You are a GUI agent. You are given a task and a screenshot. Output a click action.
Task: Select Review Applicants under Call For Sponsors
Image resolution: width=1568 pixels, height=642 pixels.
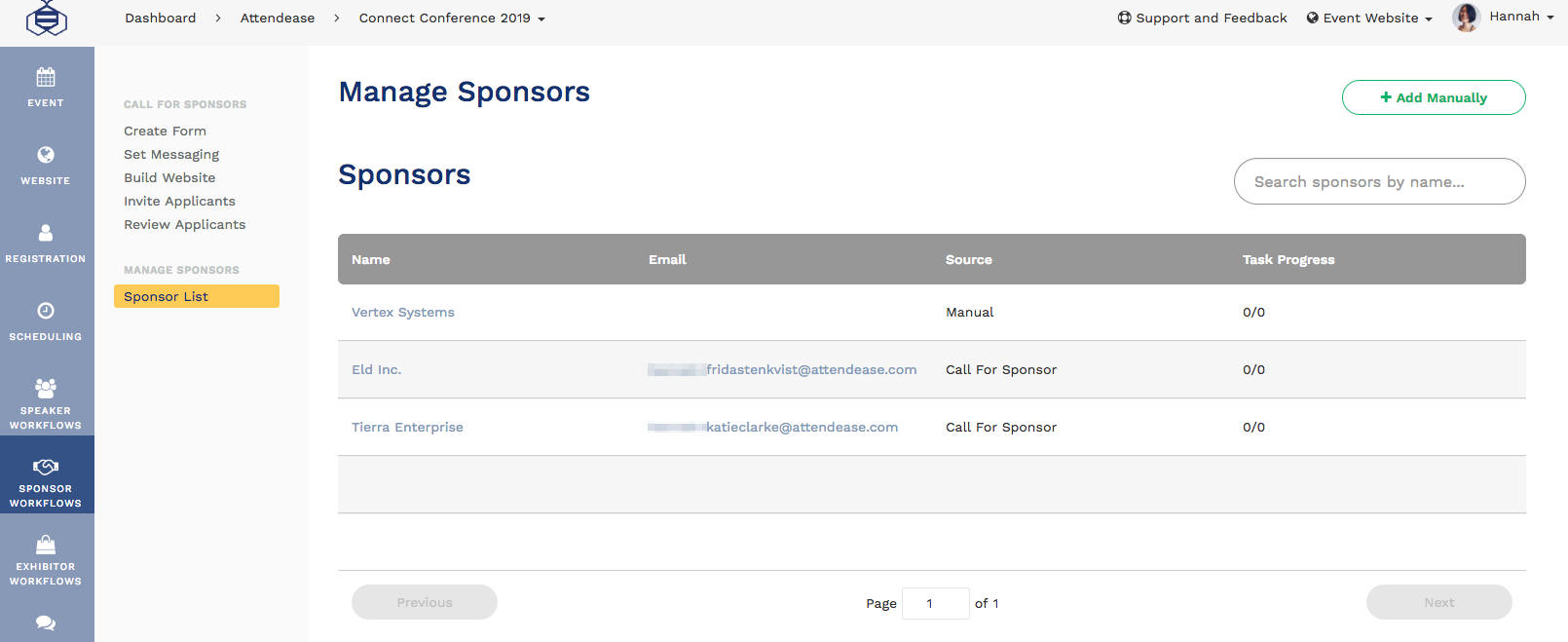click(x=184, y=224)
